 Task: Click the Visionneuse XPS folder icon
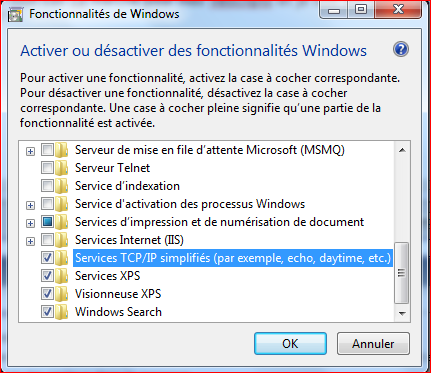(x=62, y=294)
